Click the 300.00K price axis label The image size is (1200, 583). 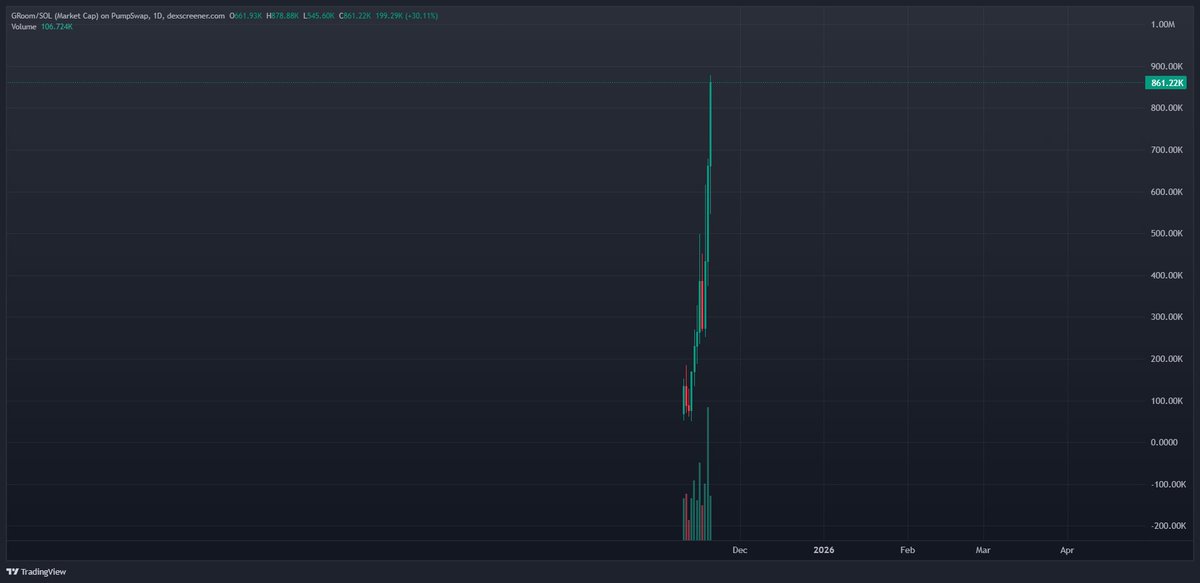tap(1166, 318)
